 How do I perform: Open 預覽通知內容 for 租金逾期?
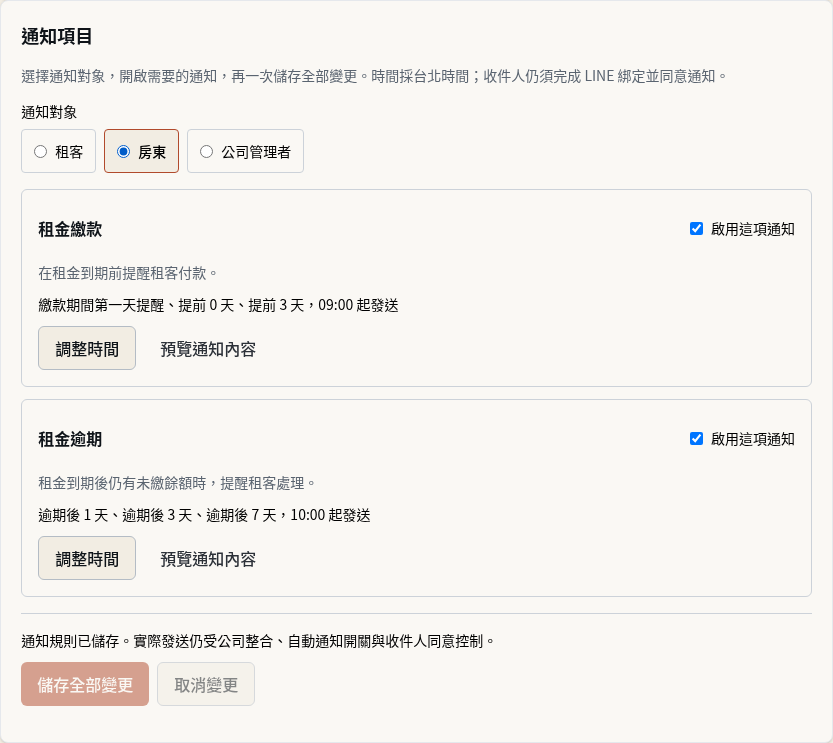(208, 559)
